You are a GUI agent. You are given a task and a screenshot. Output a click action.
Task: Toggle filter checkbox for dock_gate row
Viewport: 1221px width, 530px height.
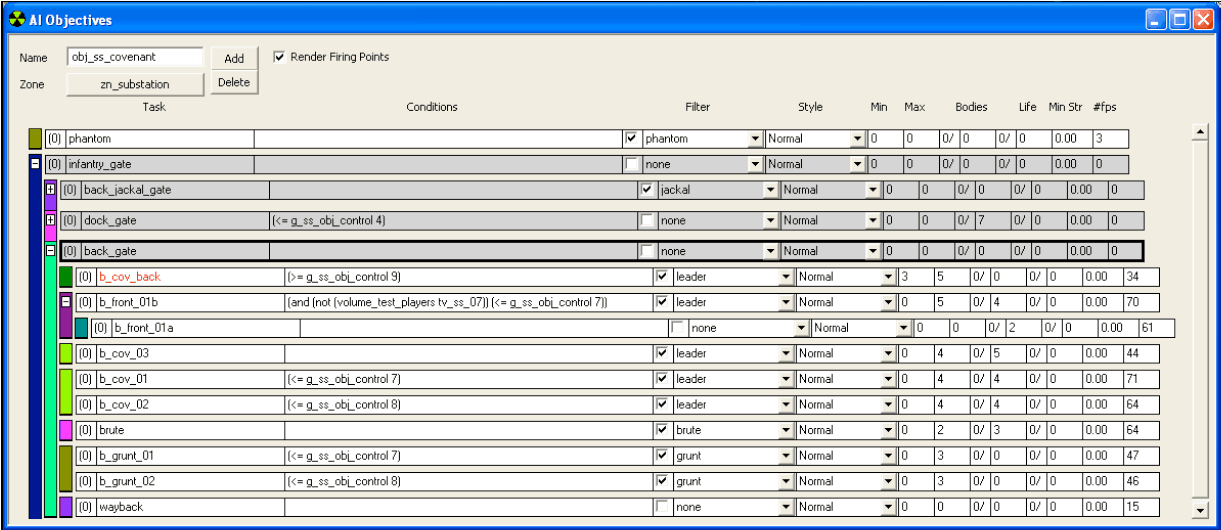coord(646,220)
